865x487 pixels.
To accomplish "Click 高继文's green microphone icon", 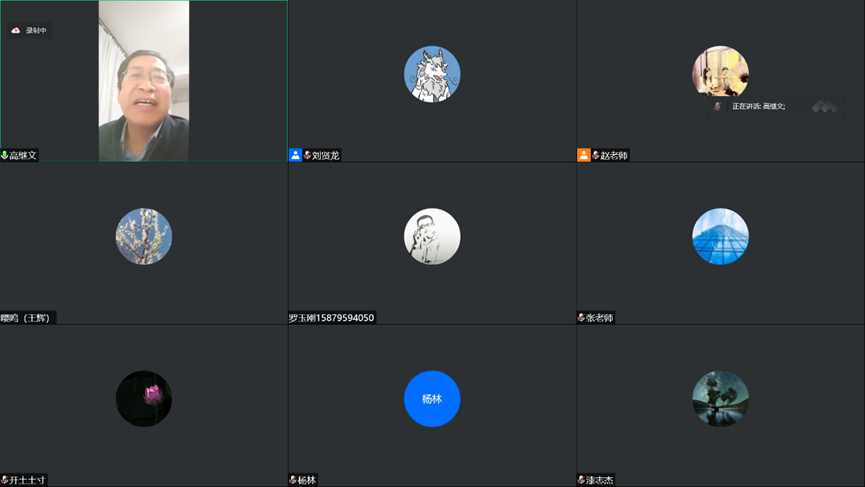I will coord(5,156).
